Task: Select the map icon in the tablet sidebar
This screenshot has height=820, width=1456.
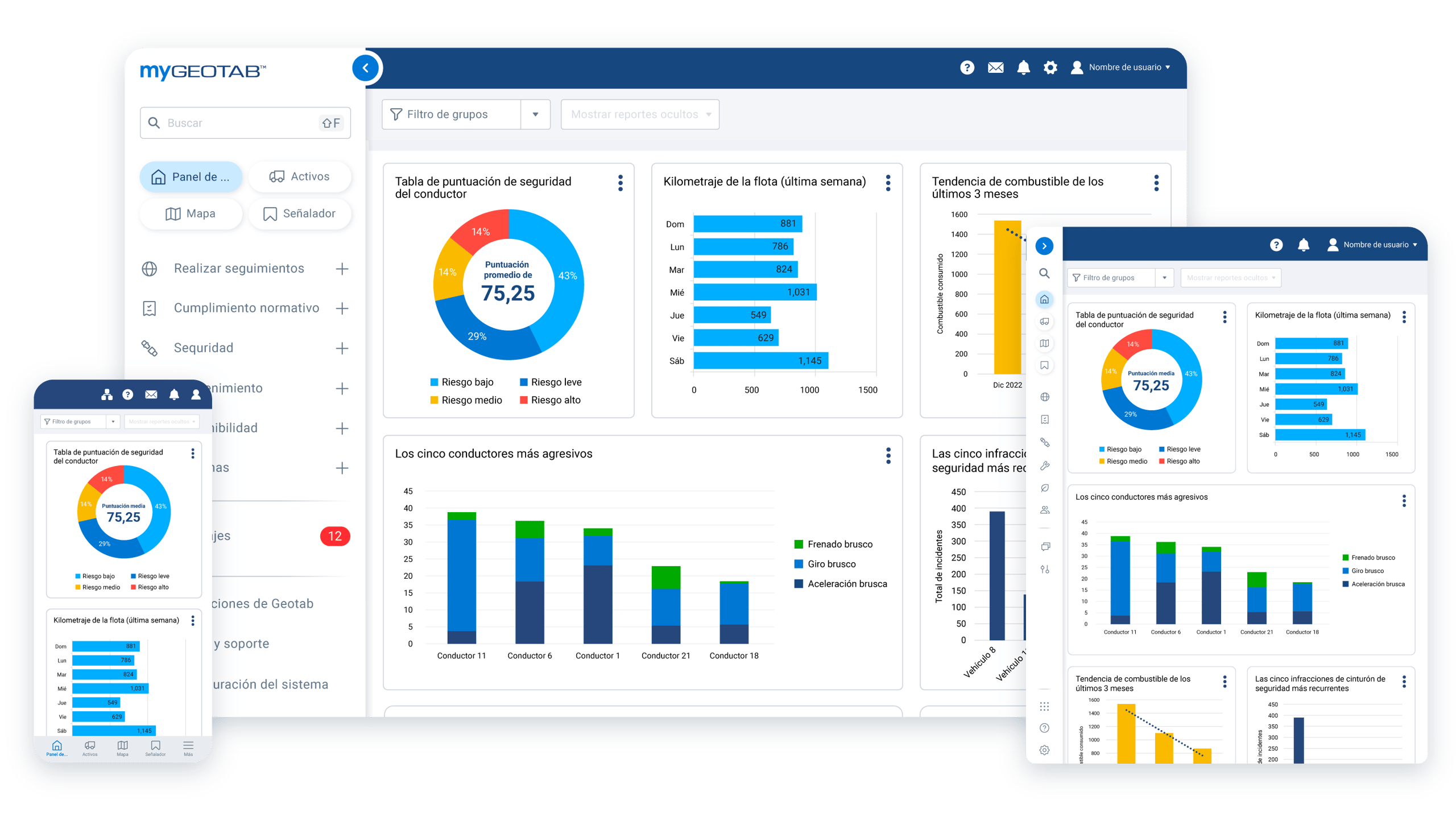Action: tap(1044, 343)
